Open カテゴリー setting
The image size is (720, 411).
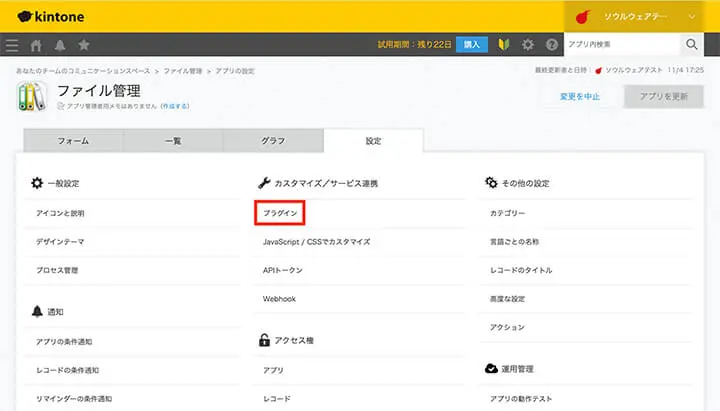(x=507, y=213)
